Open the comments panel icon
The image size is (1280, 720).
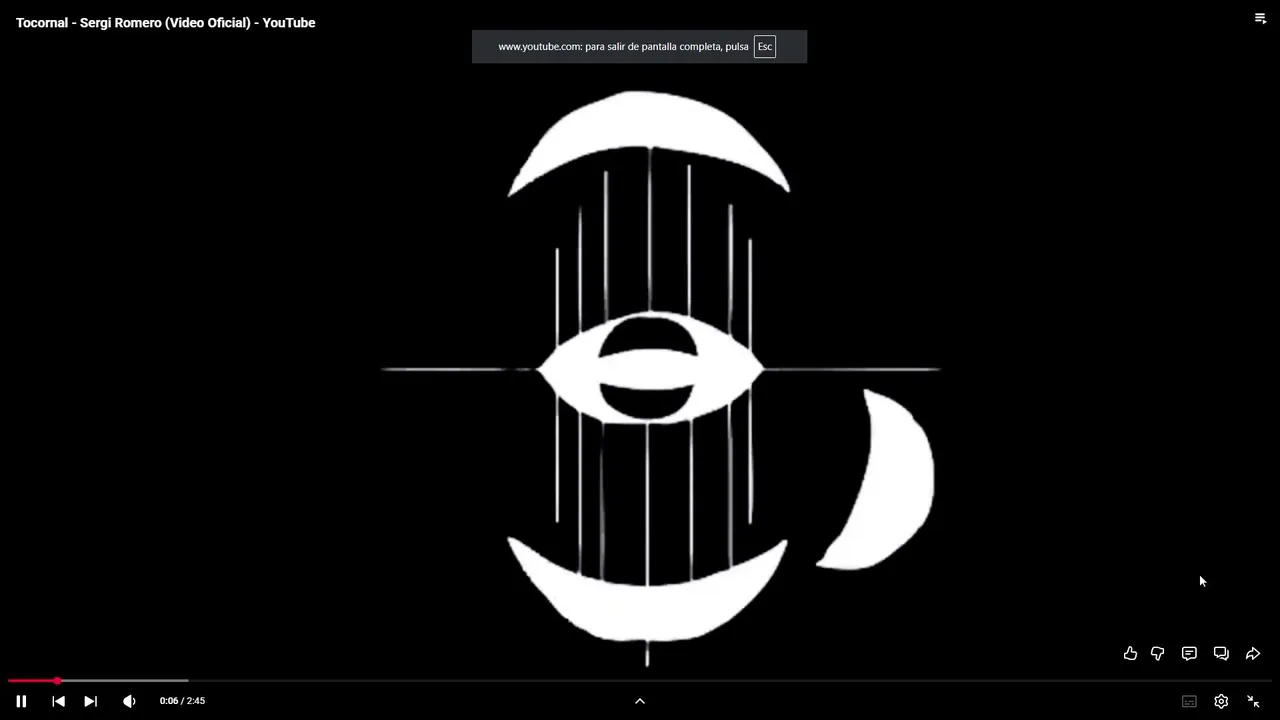(x=1189, y=653)
